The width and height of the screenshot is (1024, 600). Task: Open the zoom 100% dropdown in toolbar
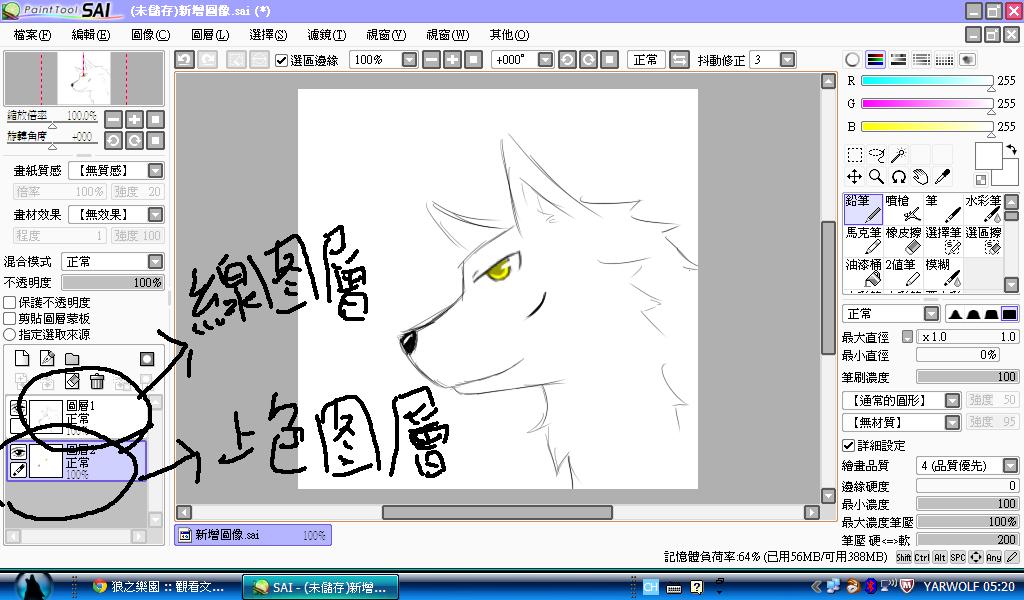pos(409,60)
